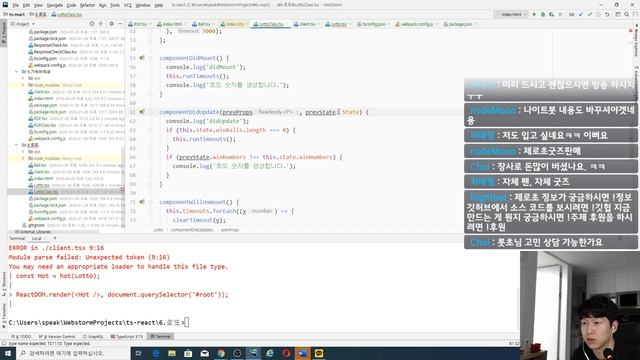The height and width of the screenshot is (360, 640).
Task: Launch Edge from the taskbar
Action: (x=156, y=353)
